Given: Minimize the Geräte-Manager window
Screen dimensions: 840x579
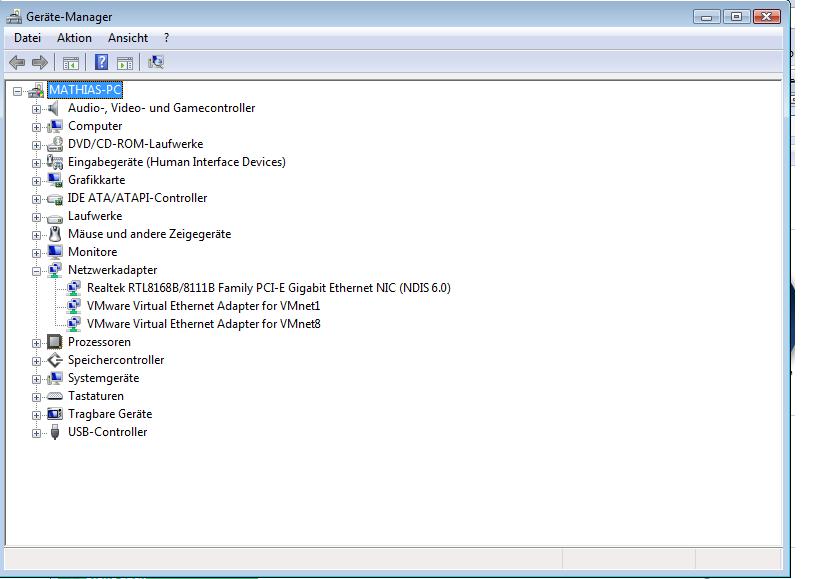Looking at the screenshot, I should [x=707, y=17].
